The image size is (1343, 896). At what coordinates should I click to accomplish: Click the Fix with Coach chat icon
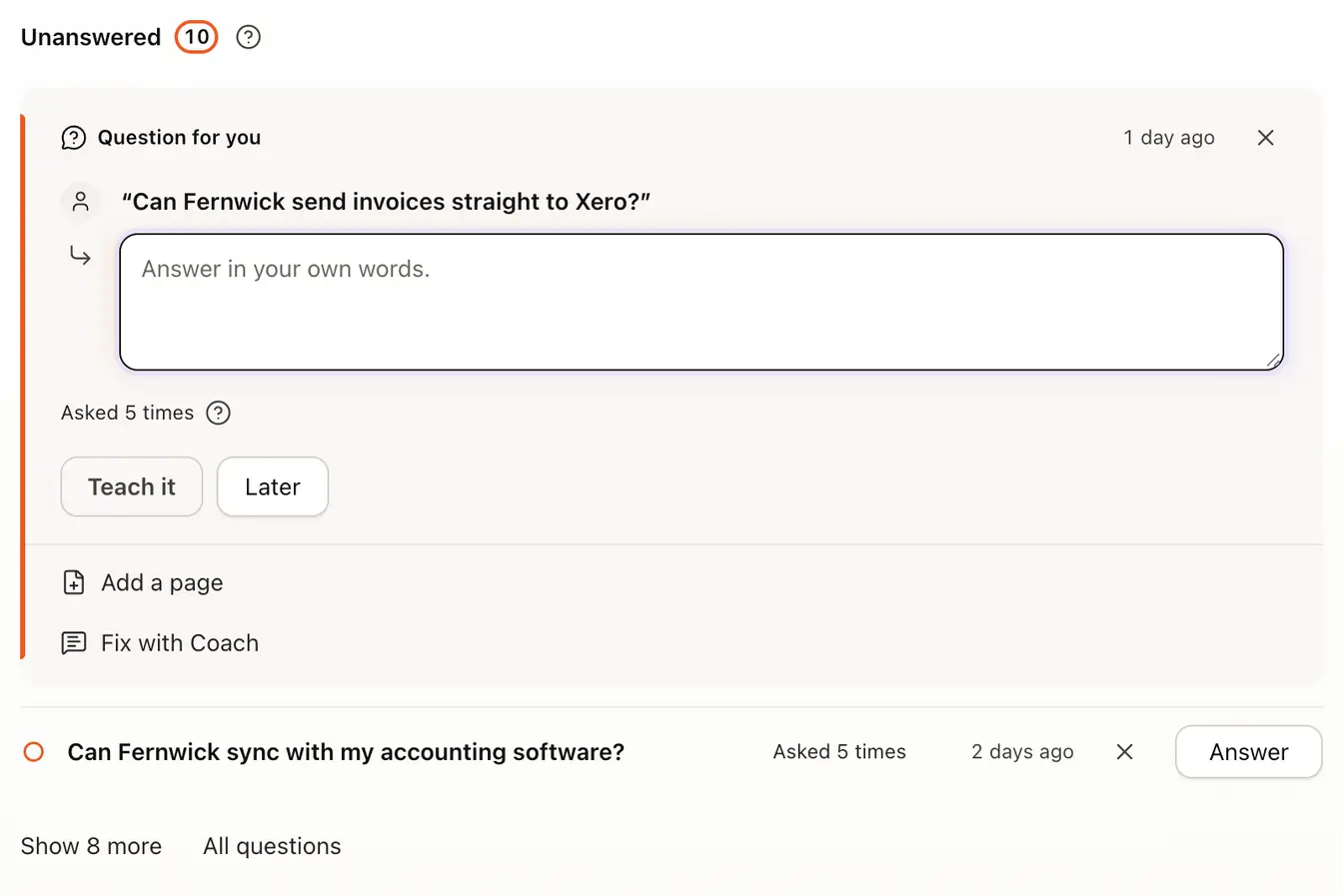(74, 642)
